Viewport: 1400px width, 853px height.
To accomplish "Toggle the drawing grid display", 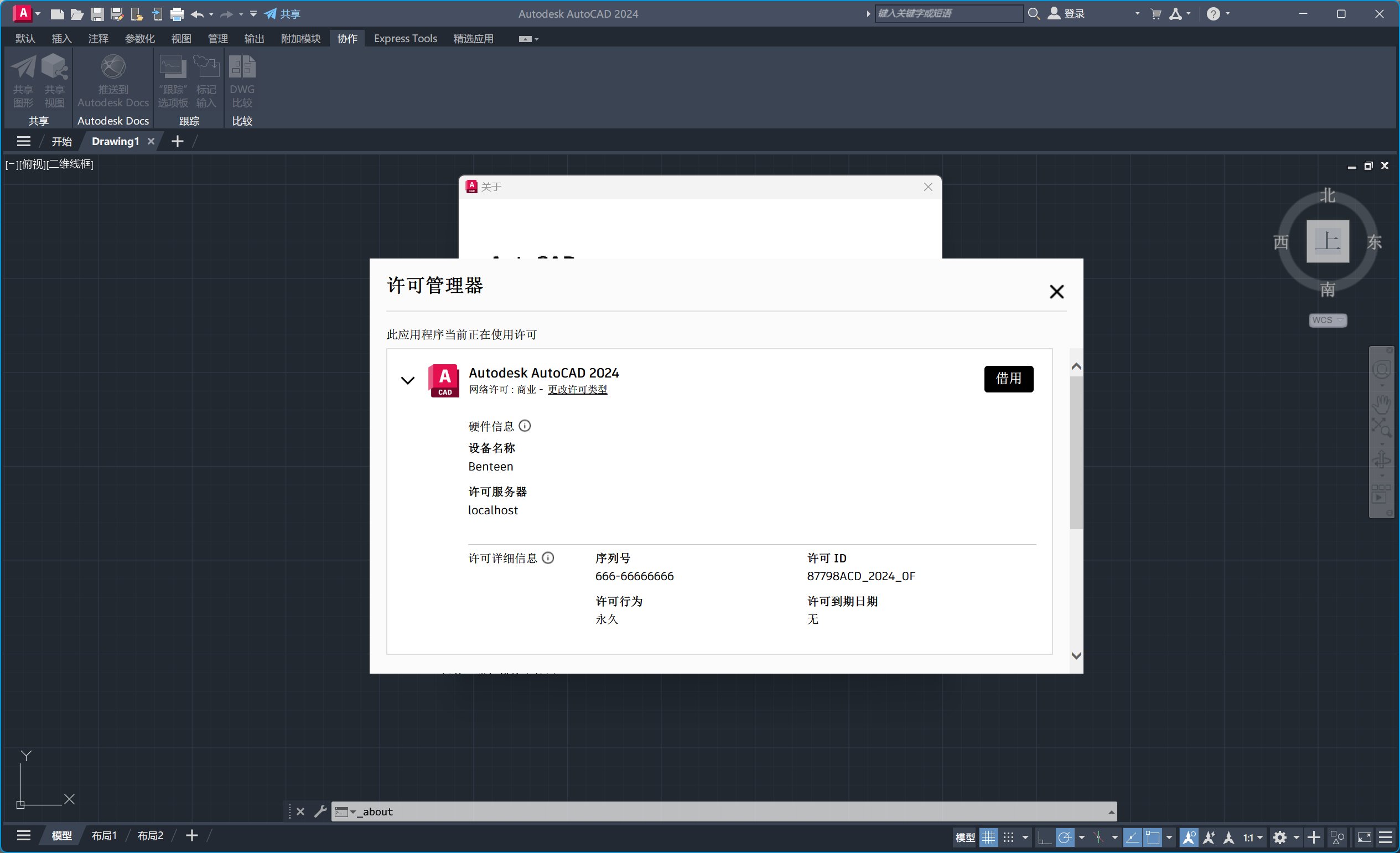I will tap(989, 838).
